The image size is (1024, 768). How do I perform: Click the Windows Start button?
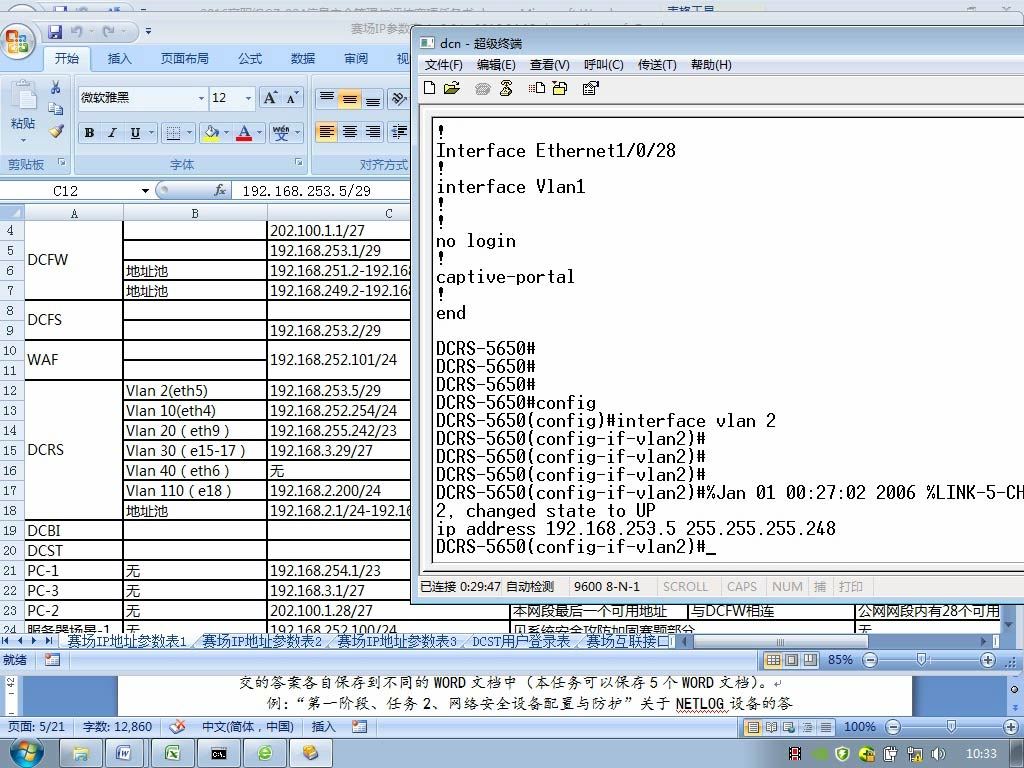tap(26, 753)
